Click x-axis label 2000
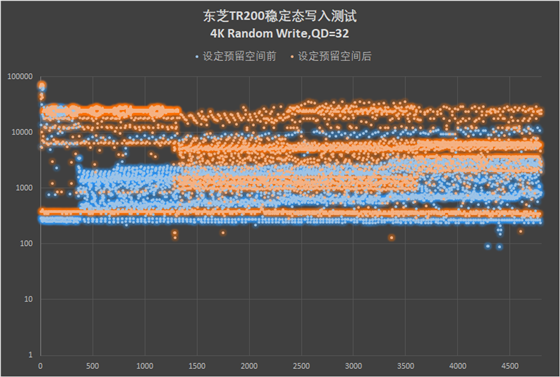560x377 pixels. click(x=249, y=366)
